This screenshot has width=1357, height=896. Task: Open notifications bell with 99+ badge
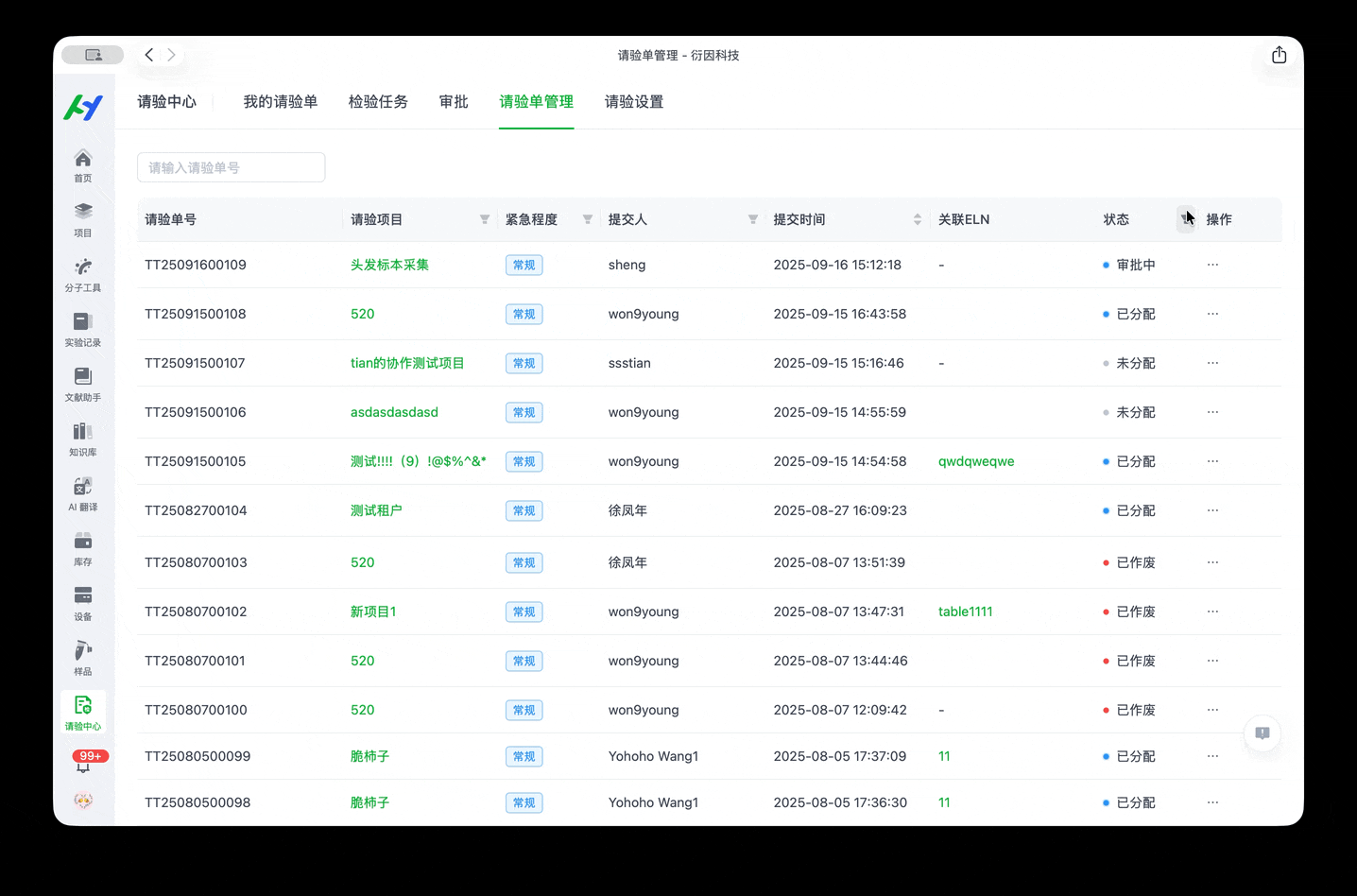coord(84,763)
